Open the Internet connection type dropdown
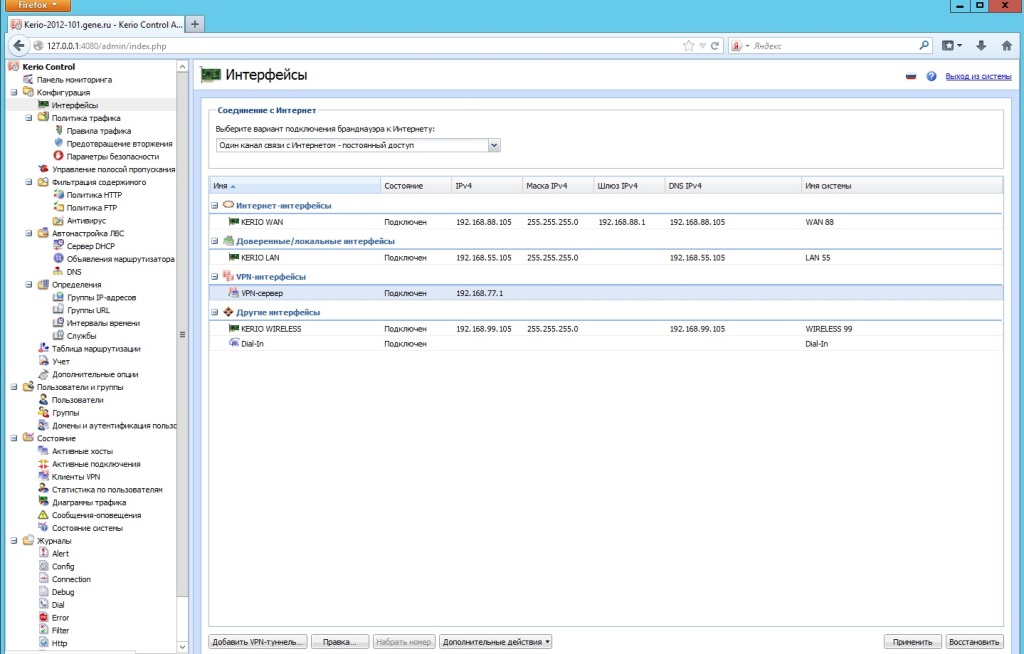 tap(494, 145)
